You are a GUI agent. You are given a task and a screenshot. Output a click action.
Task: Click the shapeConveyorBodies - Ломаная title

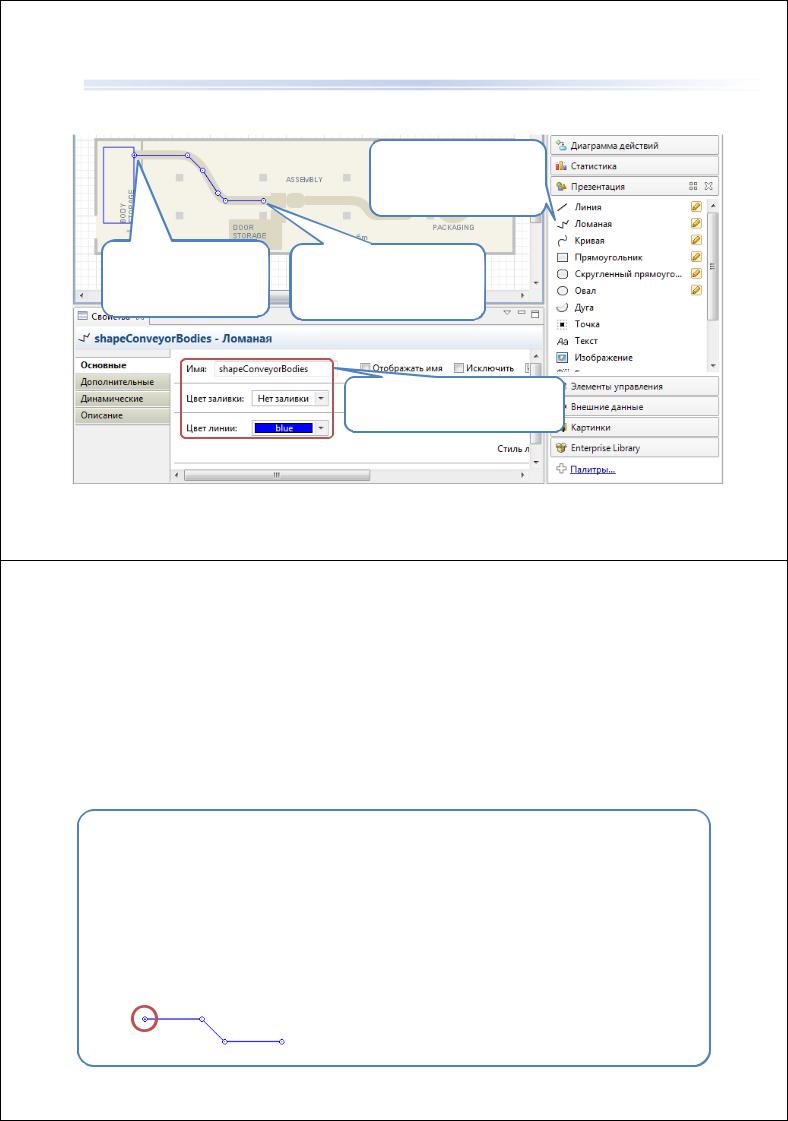pyautogui.click(x=183, y=339)
